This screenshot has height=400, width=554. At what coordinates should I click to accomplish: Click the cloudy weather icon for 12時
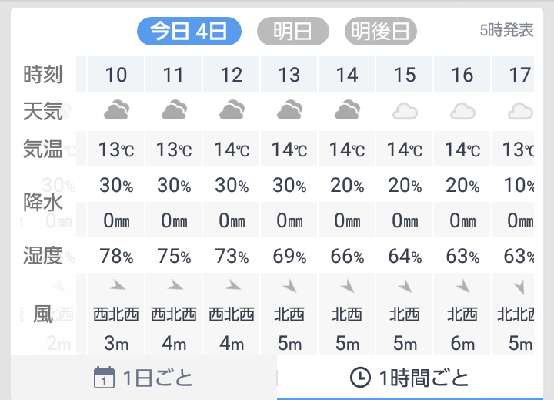(x=232, y=110)
